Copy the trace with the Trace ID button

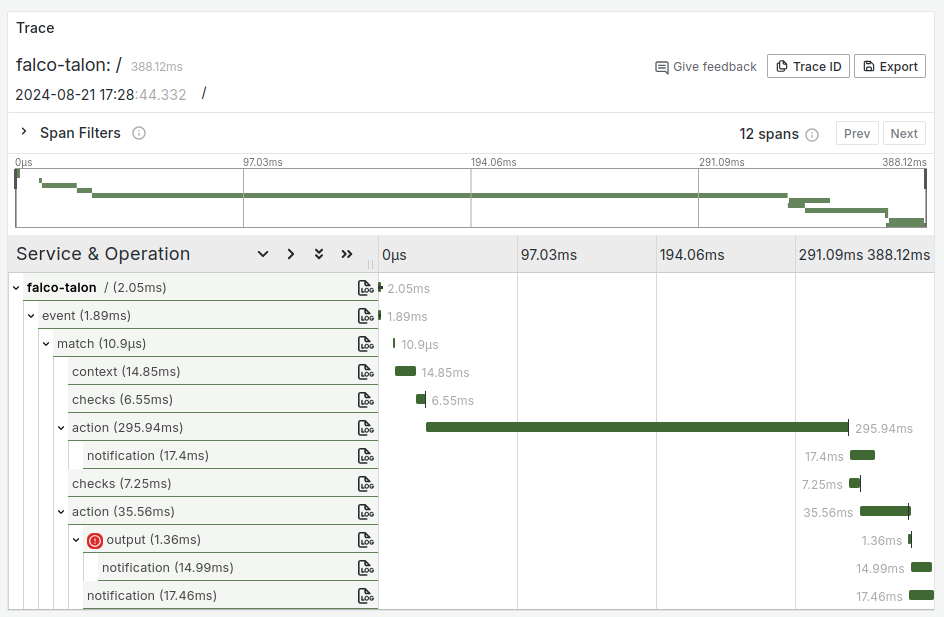[x=808, y=66]
